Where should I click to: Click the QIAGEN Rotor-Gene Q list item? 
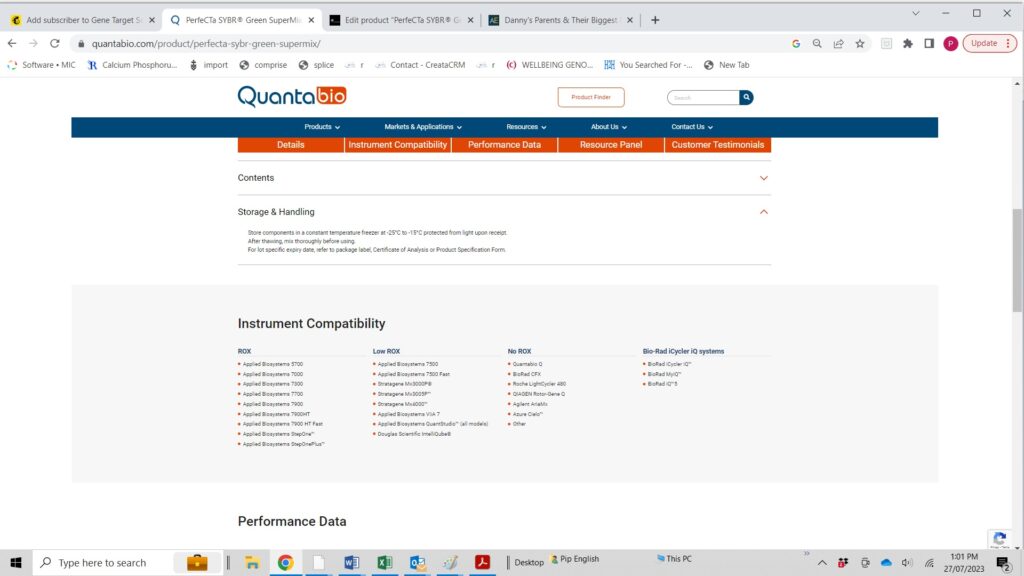point(538,394)
